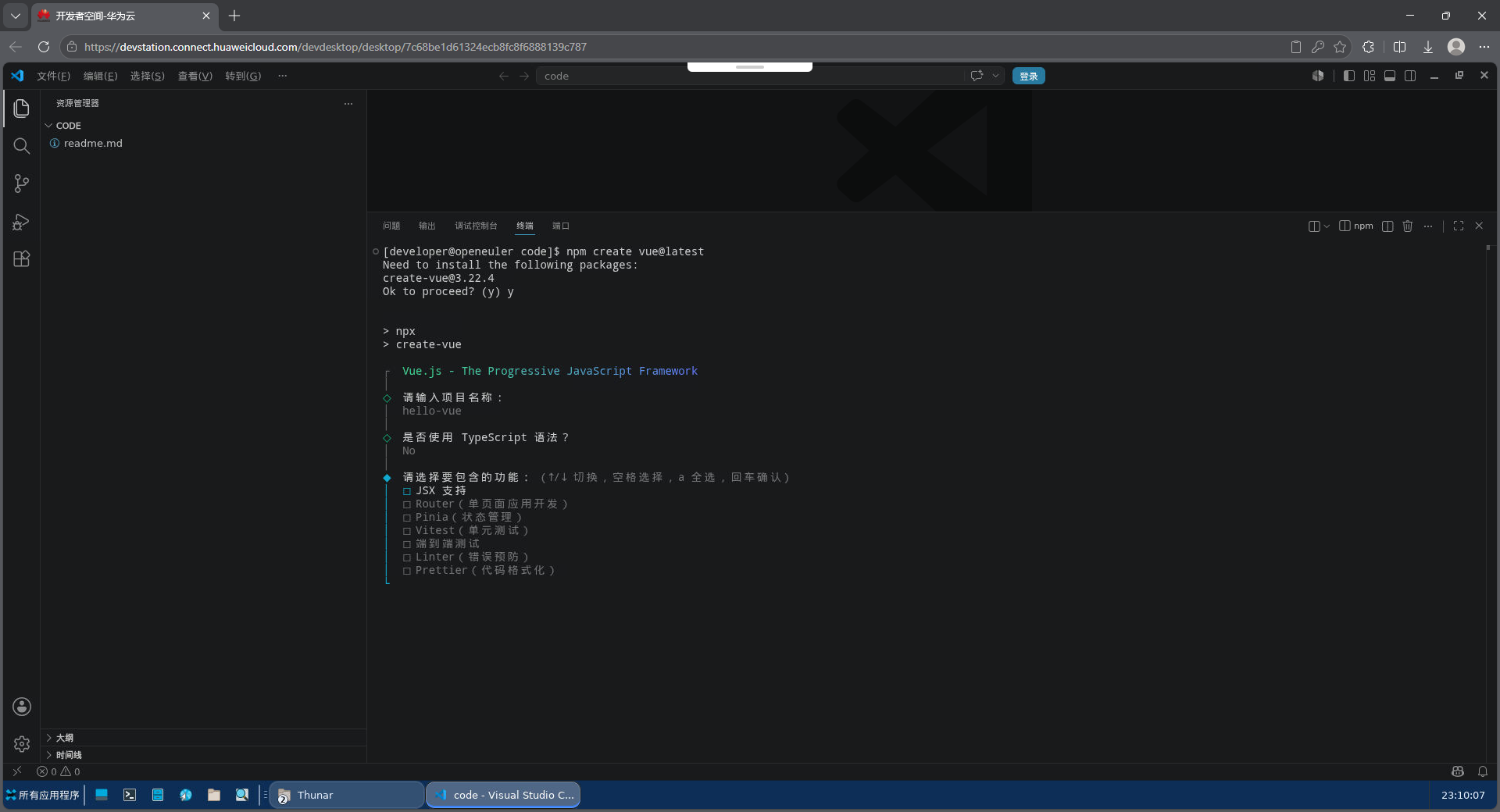The width and height of the screenshot is (1500, 812).
Task: Open the Explorer more actions ellipsis
Action: point(348,103)
